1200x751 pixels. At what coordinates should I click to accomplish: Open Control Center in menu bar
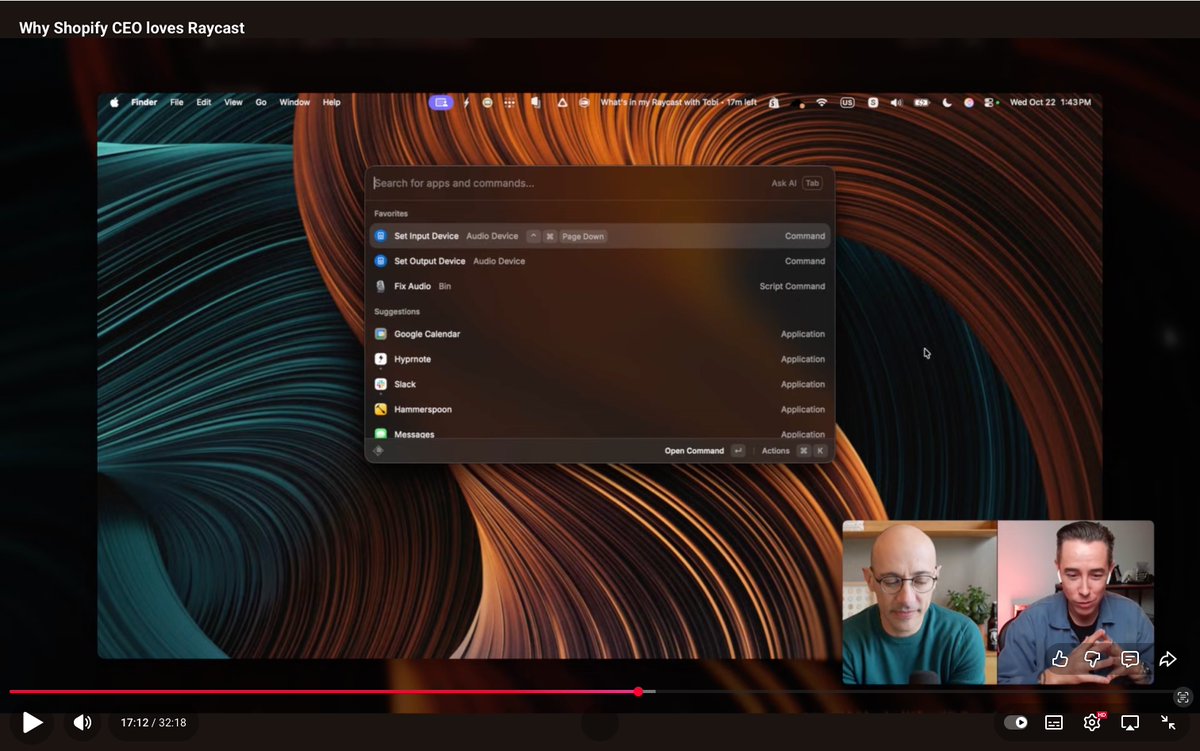990,102
